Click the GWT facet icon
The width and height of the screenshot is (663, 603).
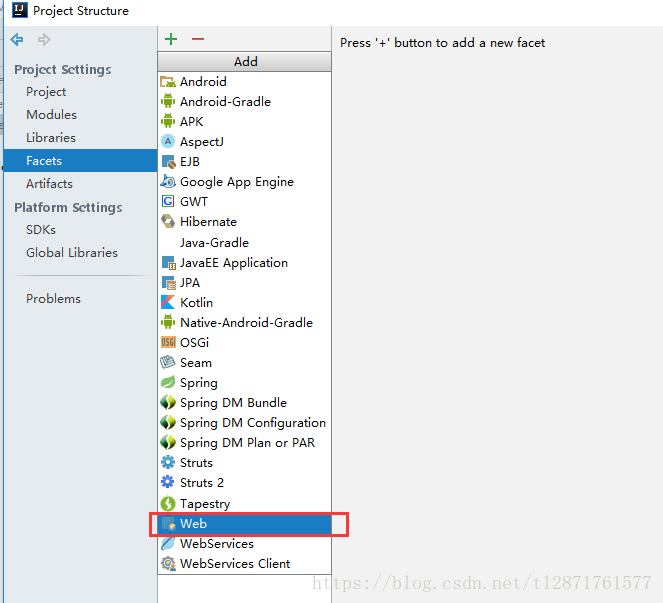pyautogui.click(x=168, y=202)
